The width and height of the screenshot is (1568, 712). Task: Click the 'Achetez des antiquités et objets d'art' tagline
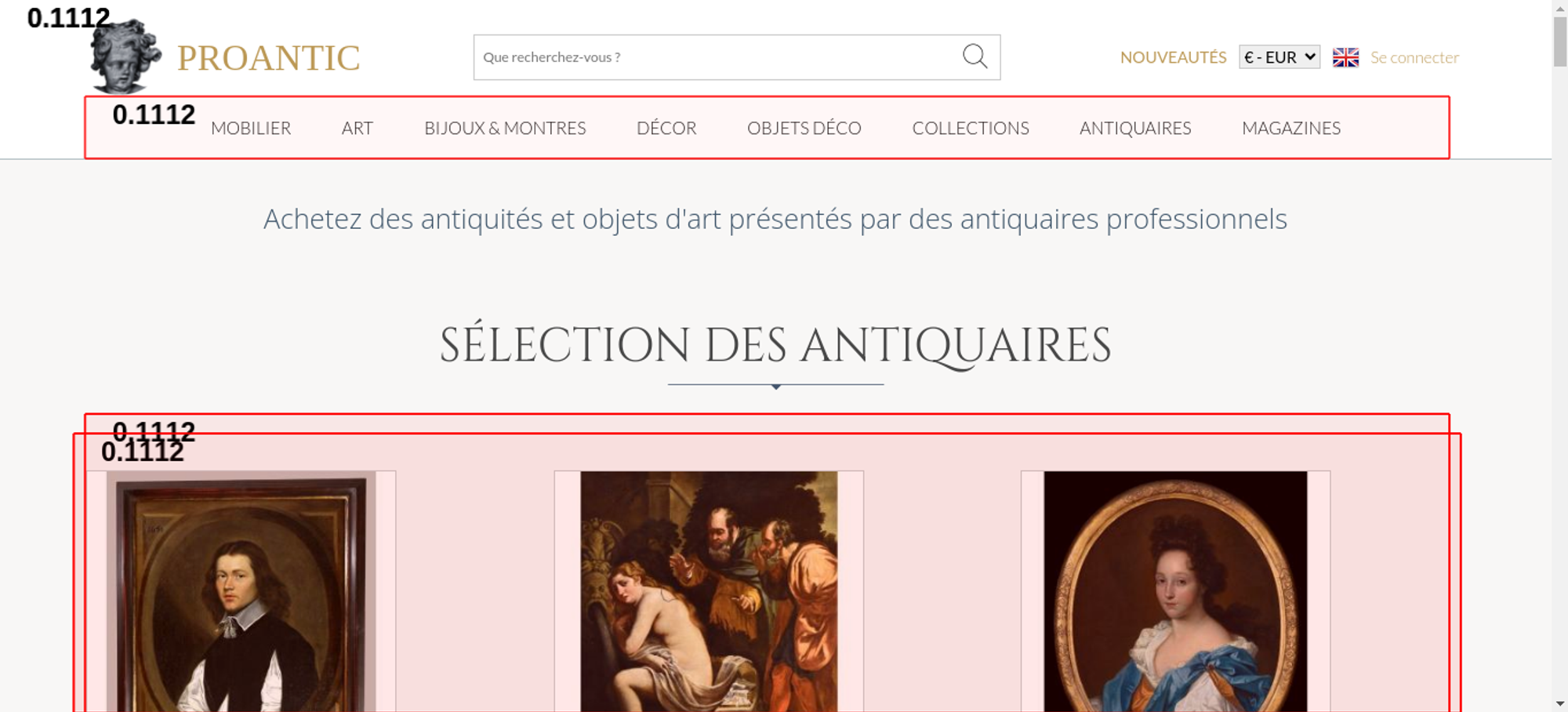click(x=775, y=219)
